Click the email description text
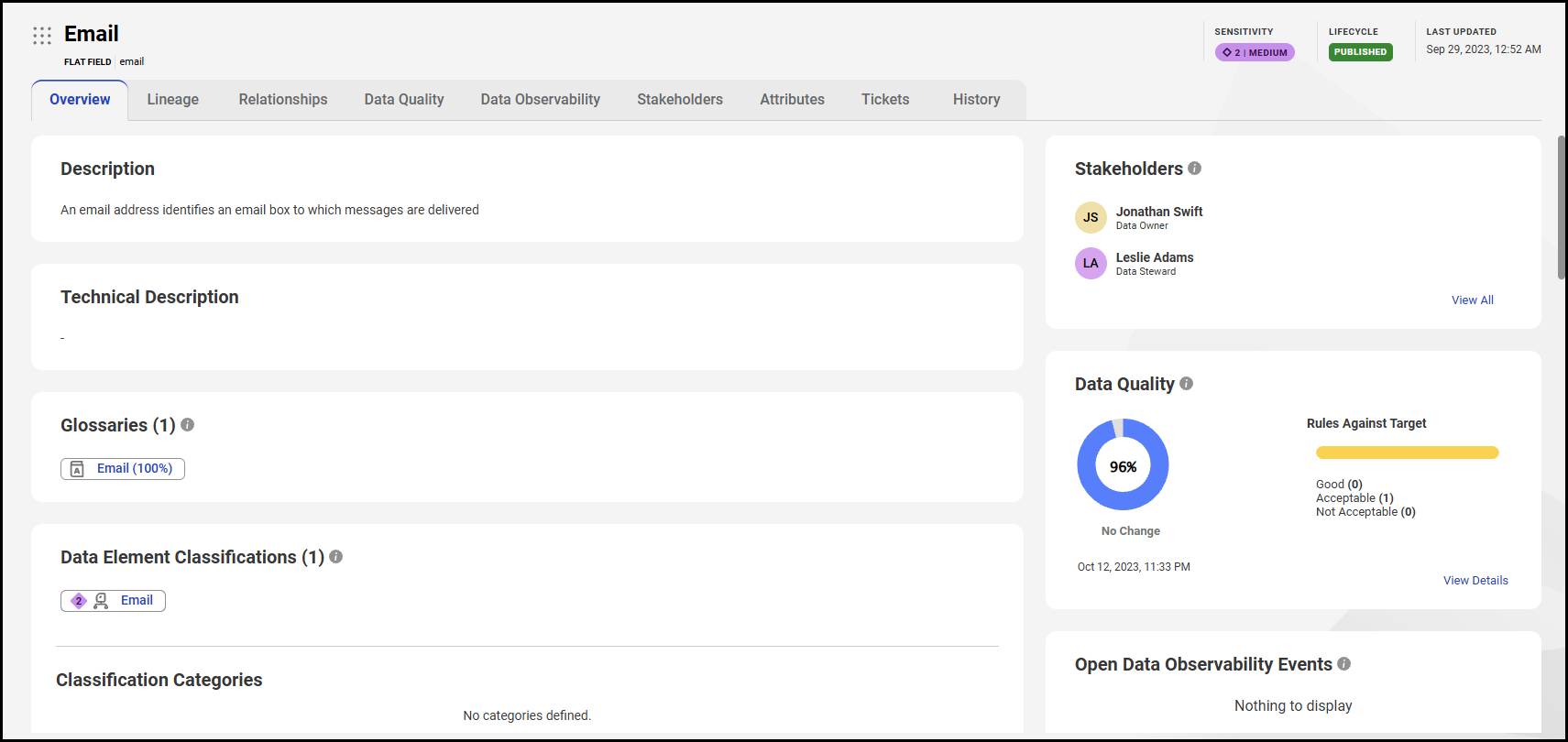 click(269, 210)
